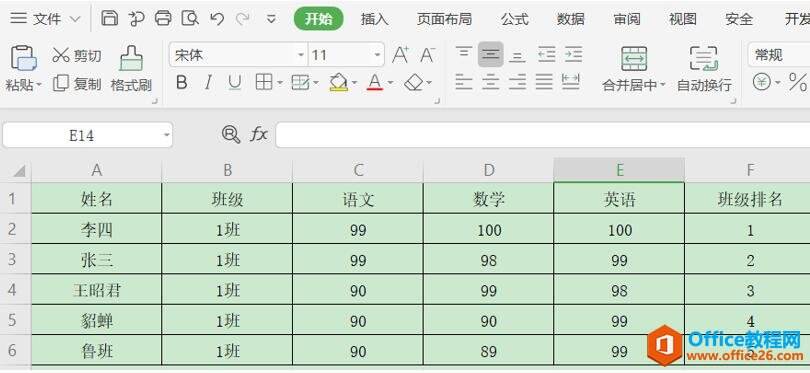Go to the 公式 tab
Screen dimensions: 810x373
[x=515, y=19]
